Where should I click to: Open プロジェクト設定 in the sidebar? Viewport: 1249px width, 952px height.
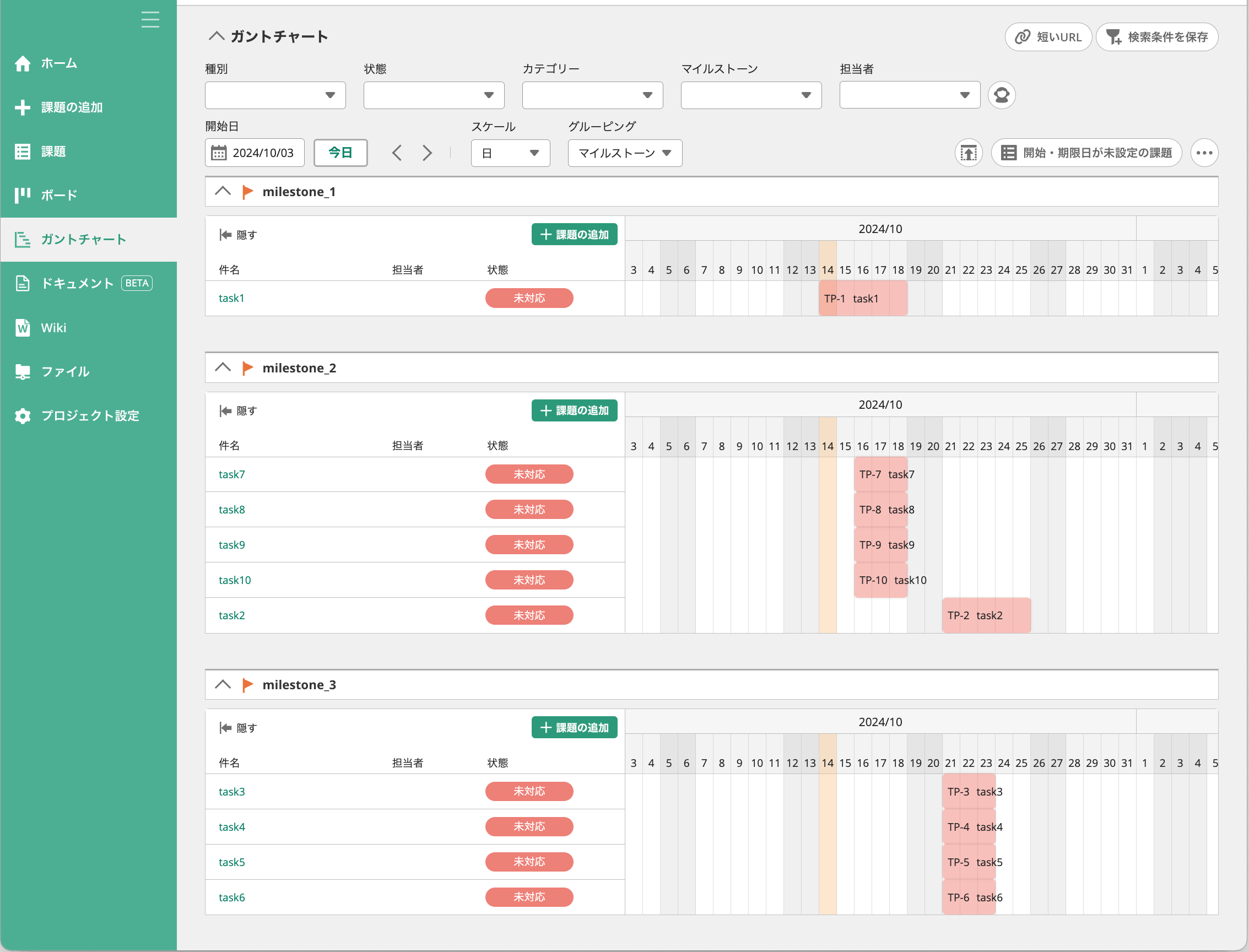(90, 416)
